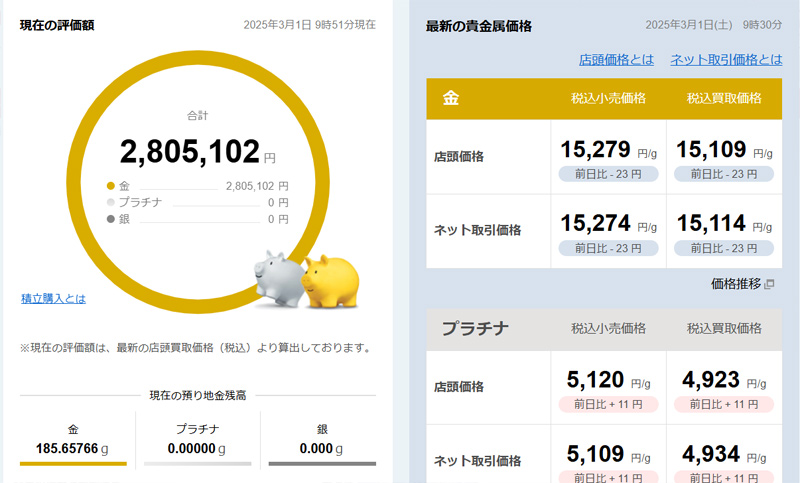
Task: Open the ネット取引価格とは link
Action: (x=726, y=60)
